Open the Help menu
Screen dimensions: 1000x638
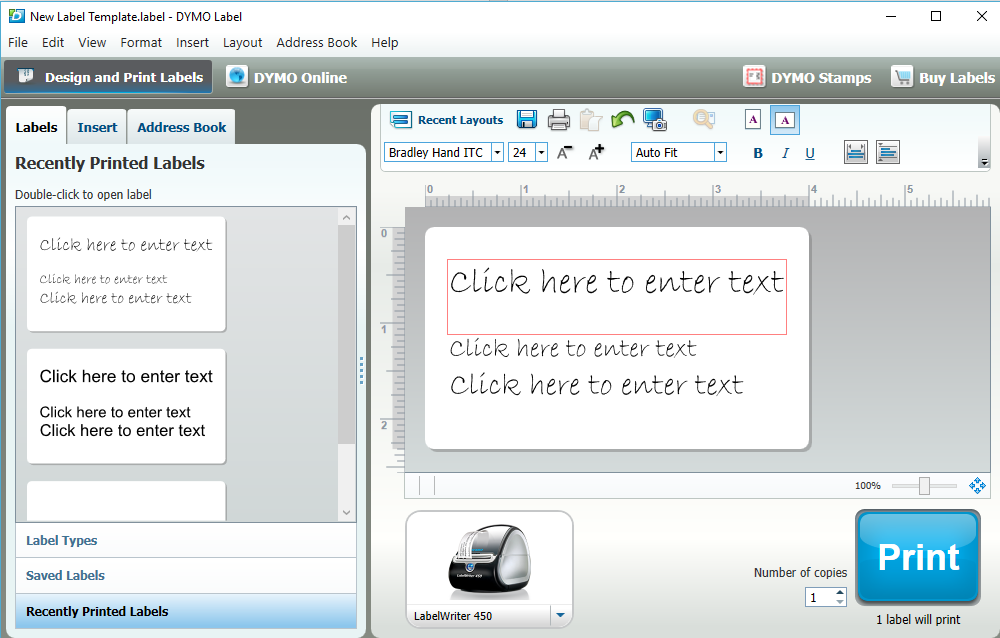click(385, 43)
